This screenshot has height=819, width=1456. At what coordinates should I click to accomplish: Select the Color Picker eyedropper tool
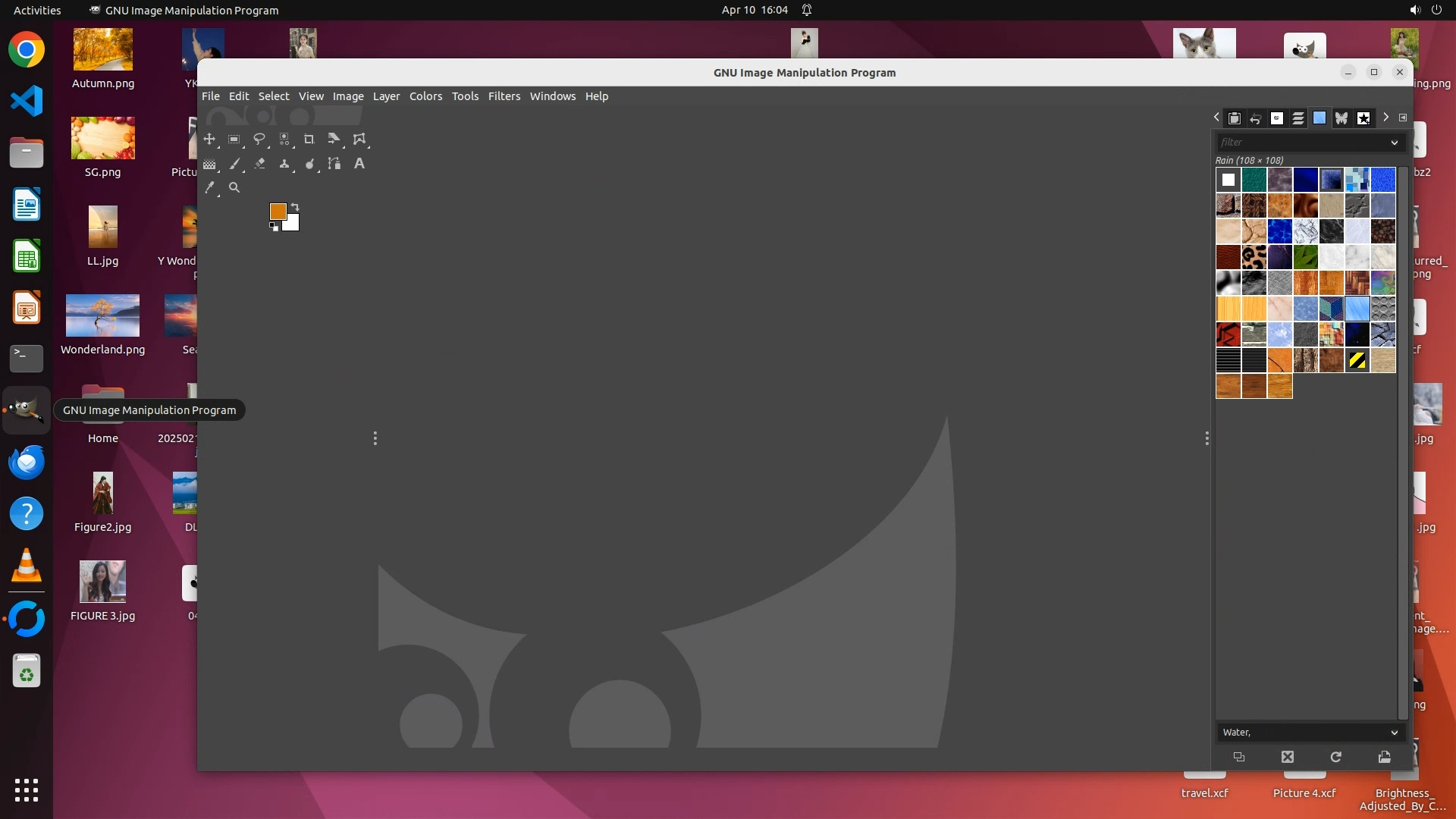pyautogui.click(x=210, y=188)
